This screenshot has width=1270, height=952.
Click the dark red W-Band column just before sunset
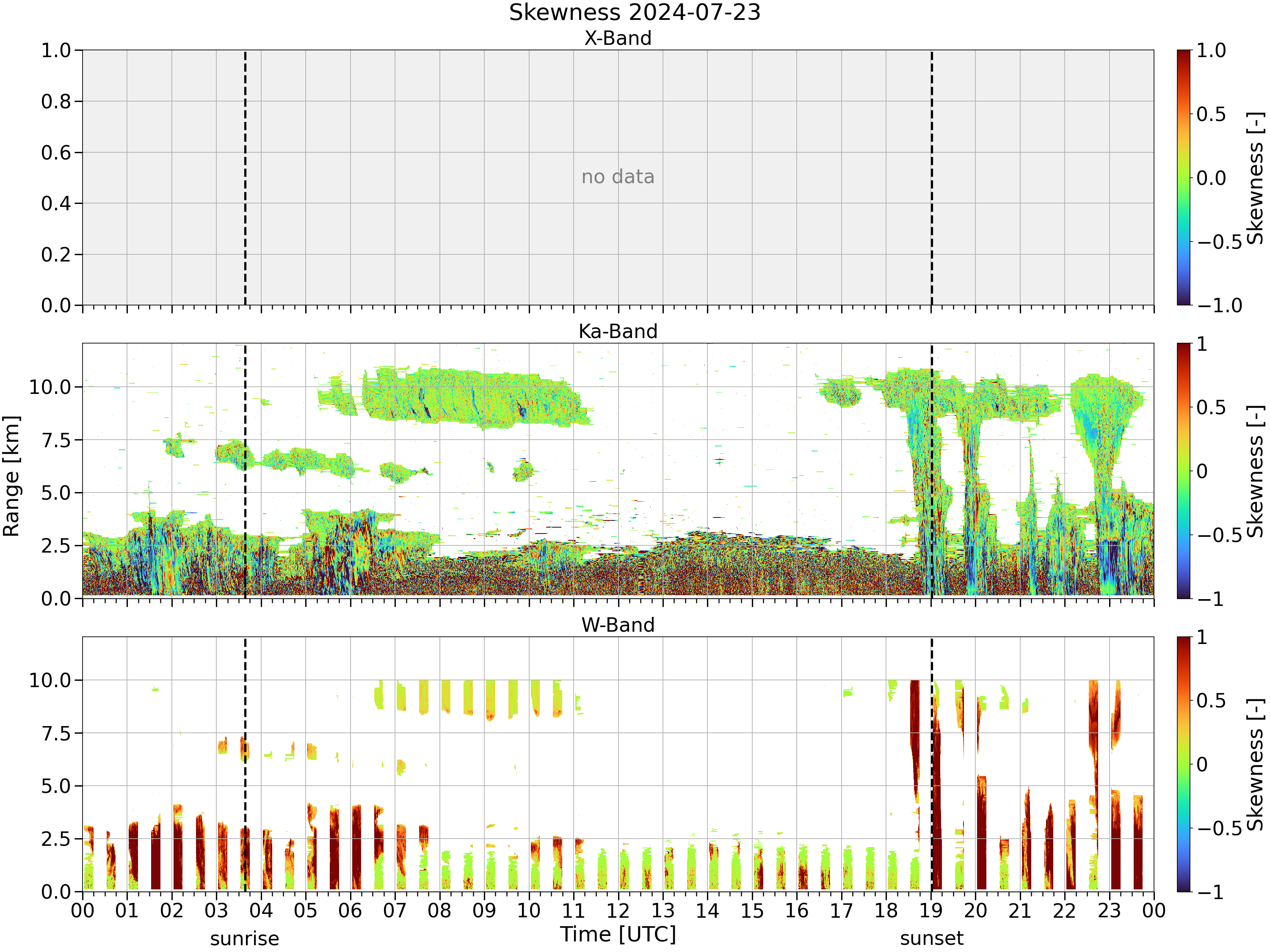click(x=914, y=740)
